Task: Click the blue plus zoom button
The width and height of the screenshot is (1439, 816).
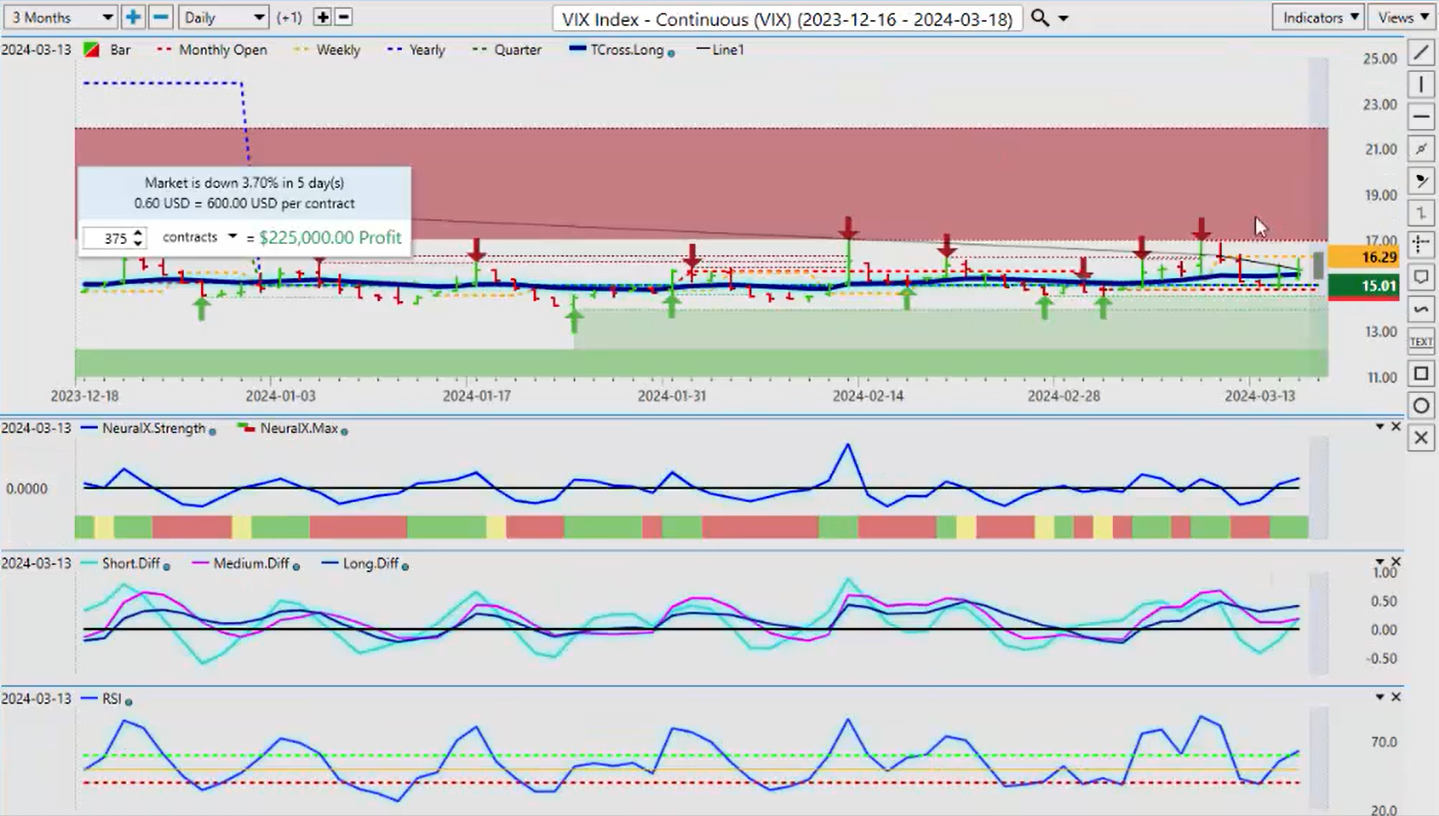Action: click(133, 17)
